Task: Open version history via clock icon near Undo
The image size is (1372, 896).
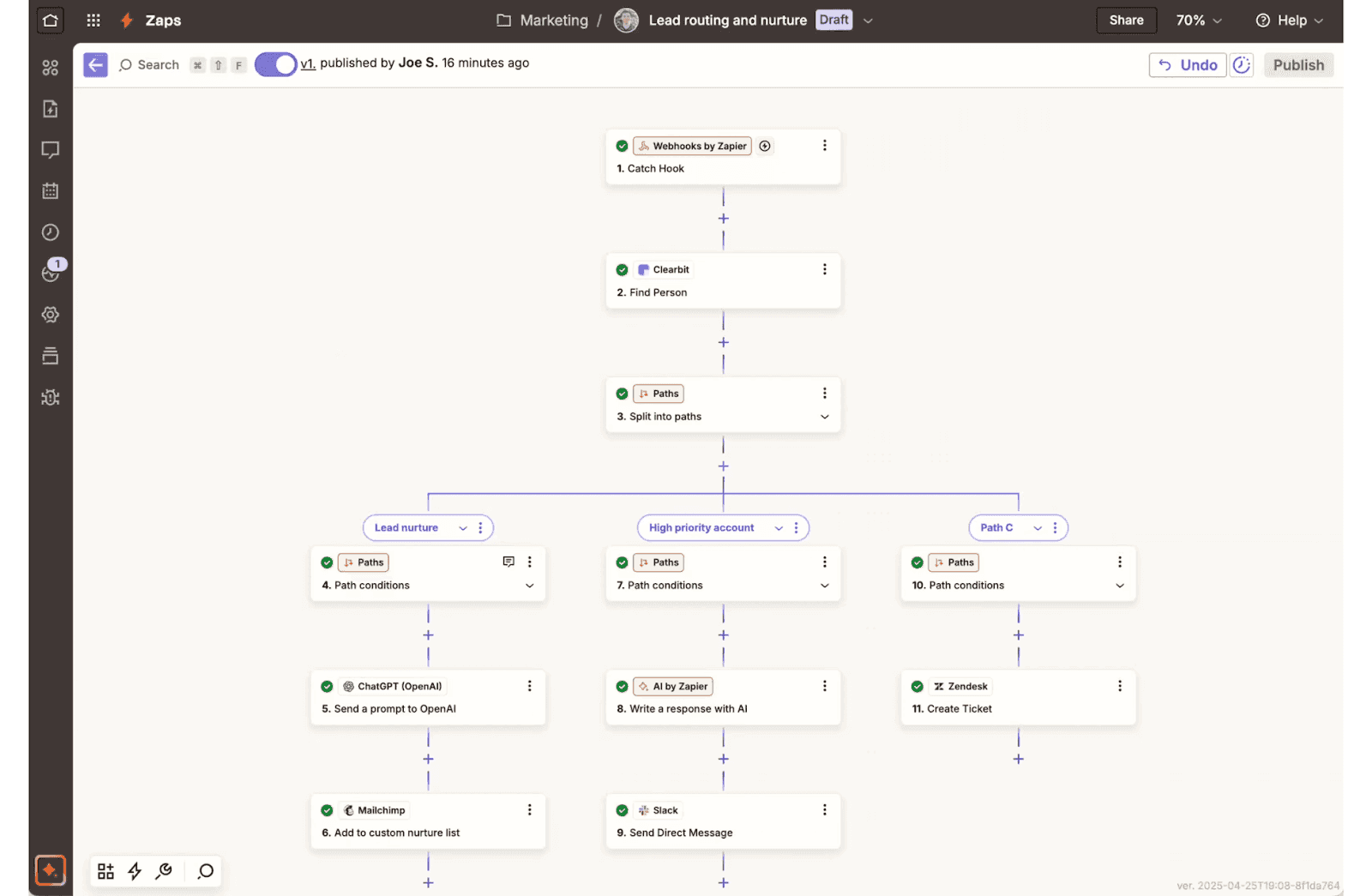Action: point(1242,64)
